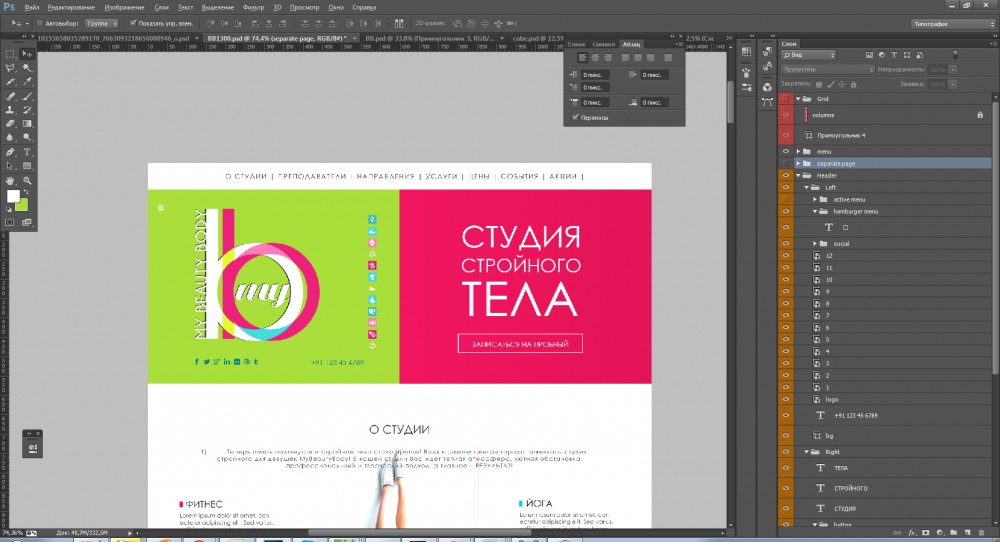The height and width of the screenshot is (542, 1000).
Task: Switch to the Символ tab
Action: point(603,44)
